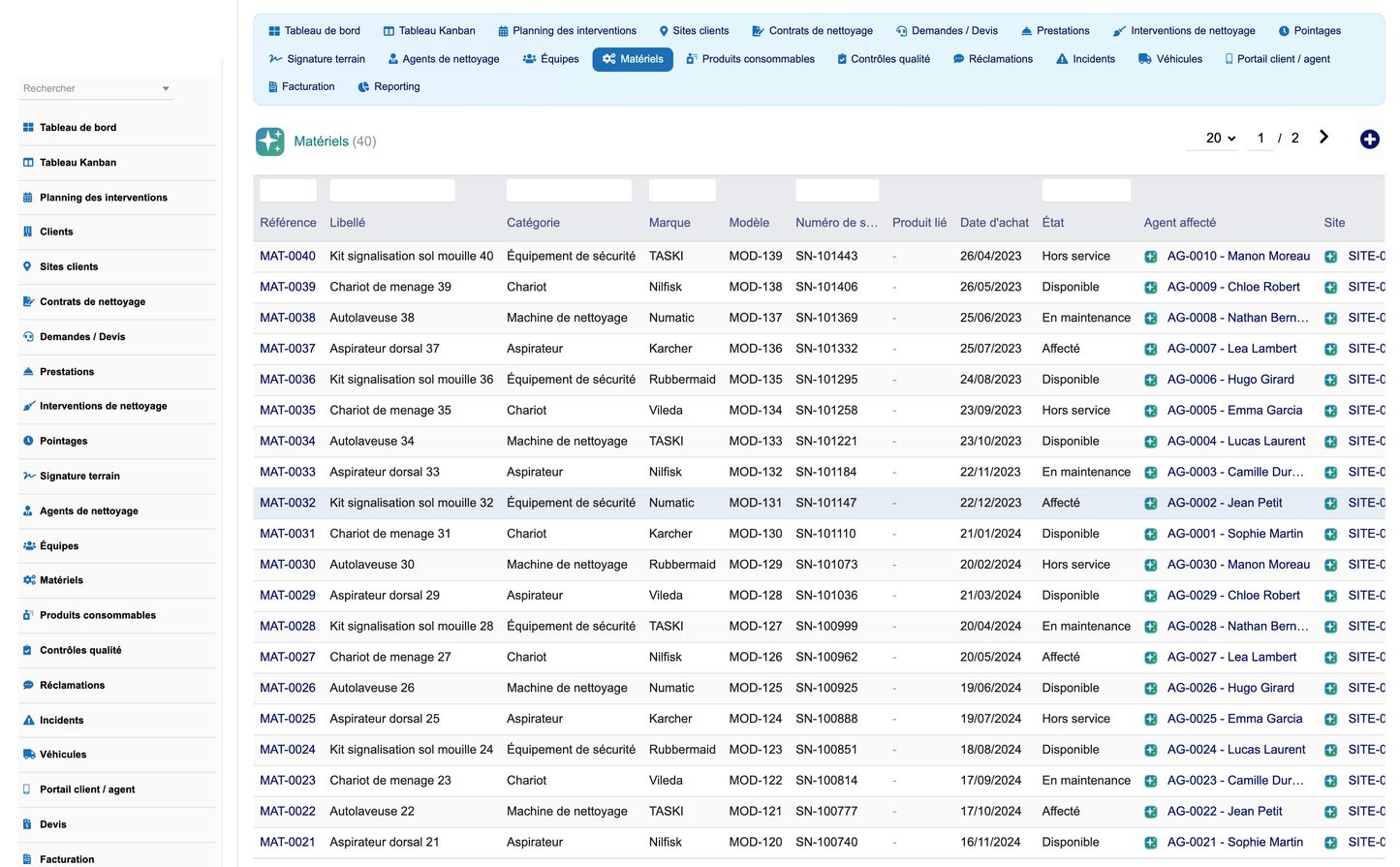
Task: Open agent icon beside AG-0002 - Jean Petit
Action: [x=1150, y=504]
